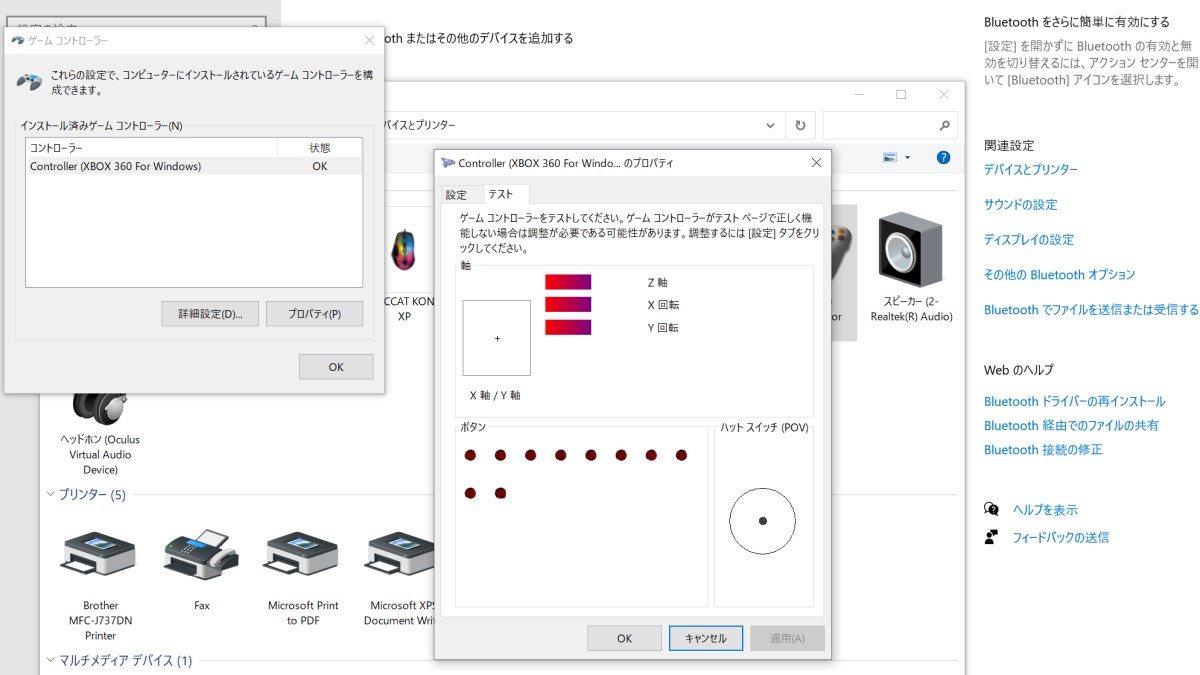The image size is (1200, 675).
Task: Open その他の Bluetooth オプション link
Action: coord(1059,275)
